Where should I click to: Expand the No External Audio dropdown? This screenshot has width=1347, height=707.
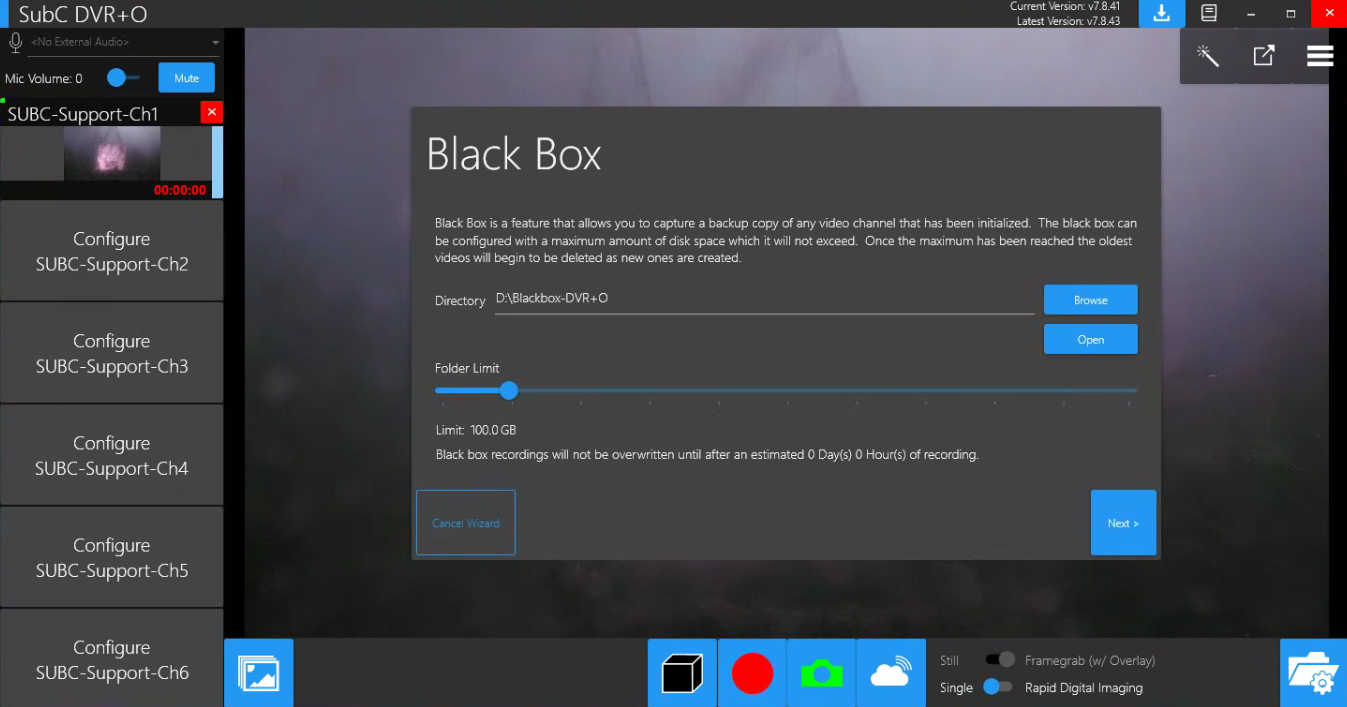[215, 43]
